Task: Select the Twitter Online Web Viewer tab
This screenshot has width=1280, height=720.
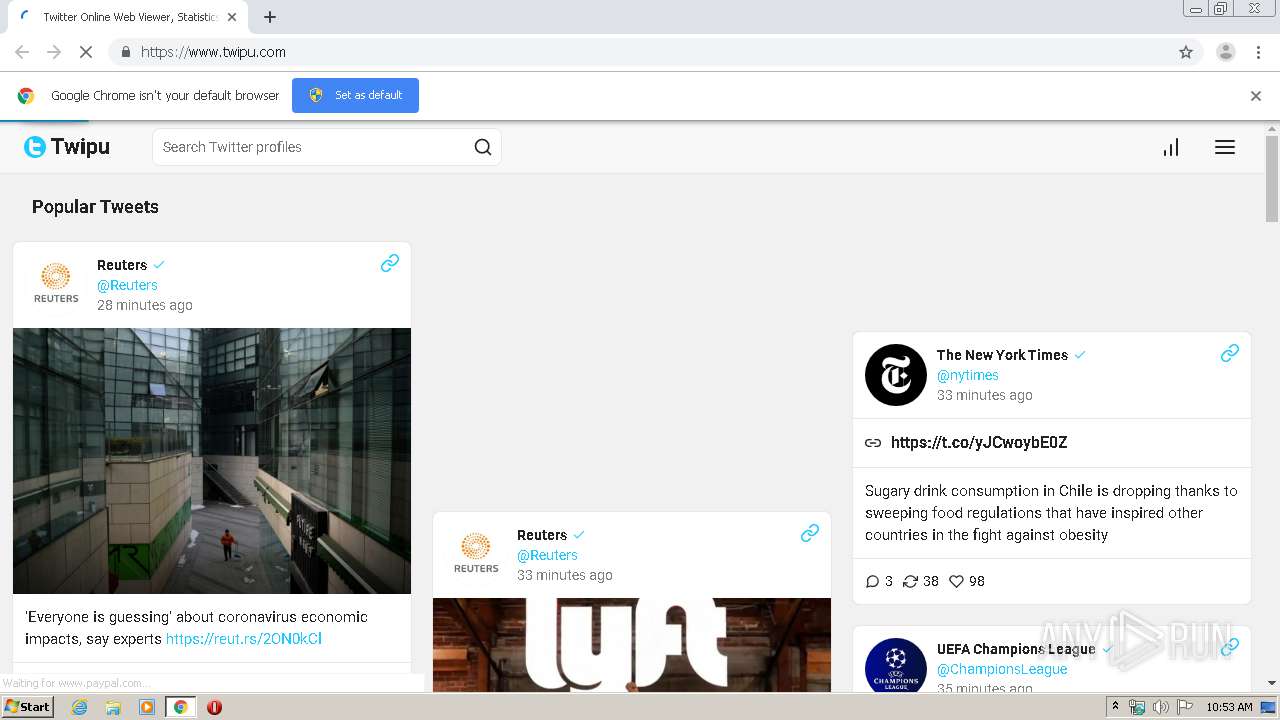Action: point(126,17)
